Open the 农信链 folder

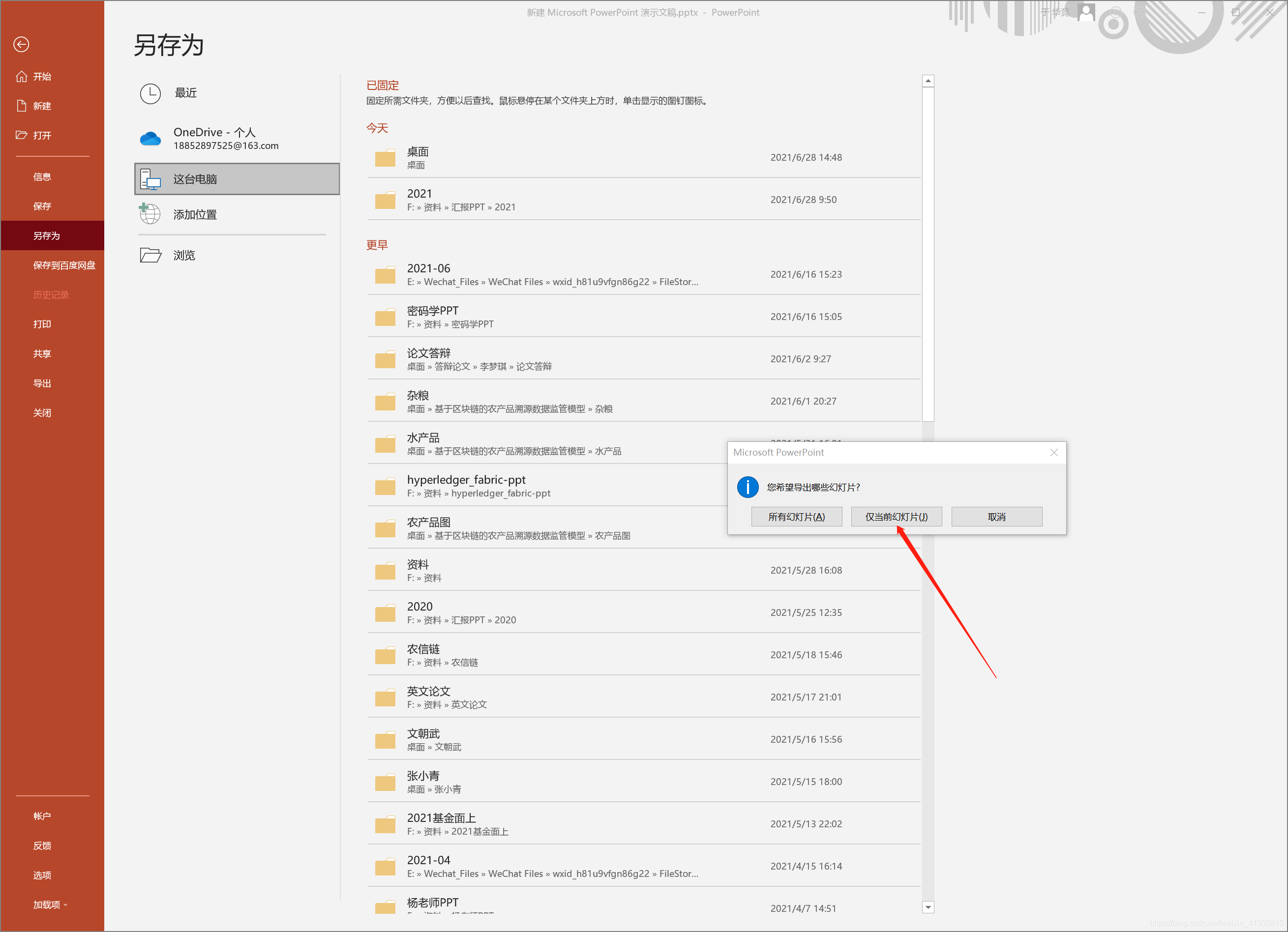tap(644, 655)
